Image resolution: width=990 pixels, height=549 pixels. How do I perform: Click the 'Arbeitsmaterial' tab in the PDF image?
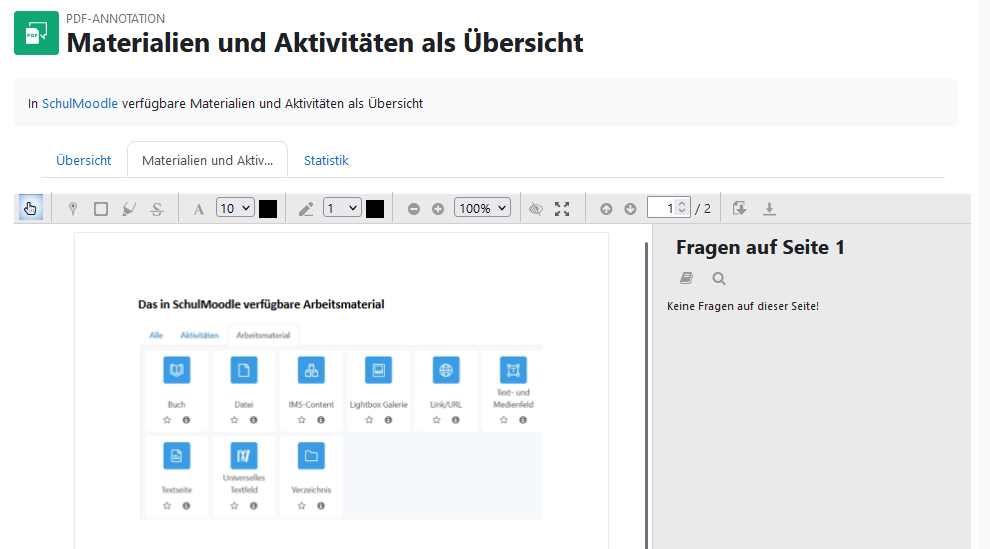point(263,335)
